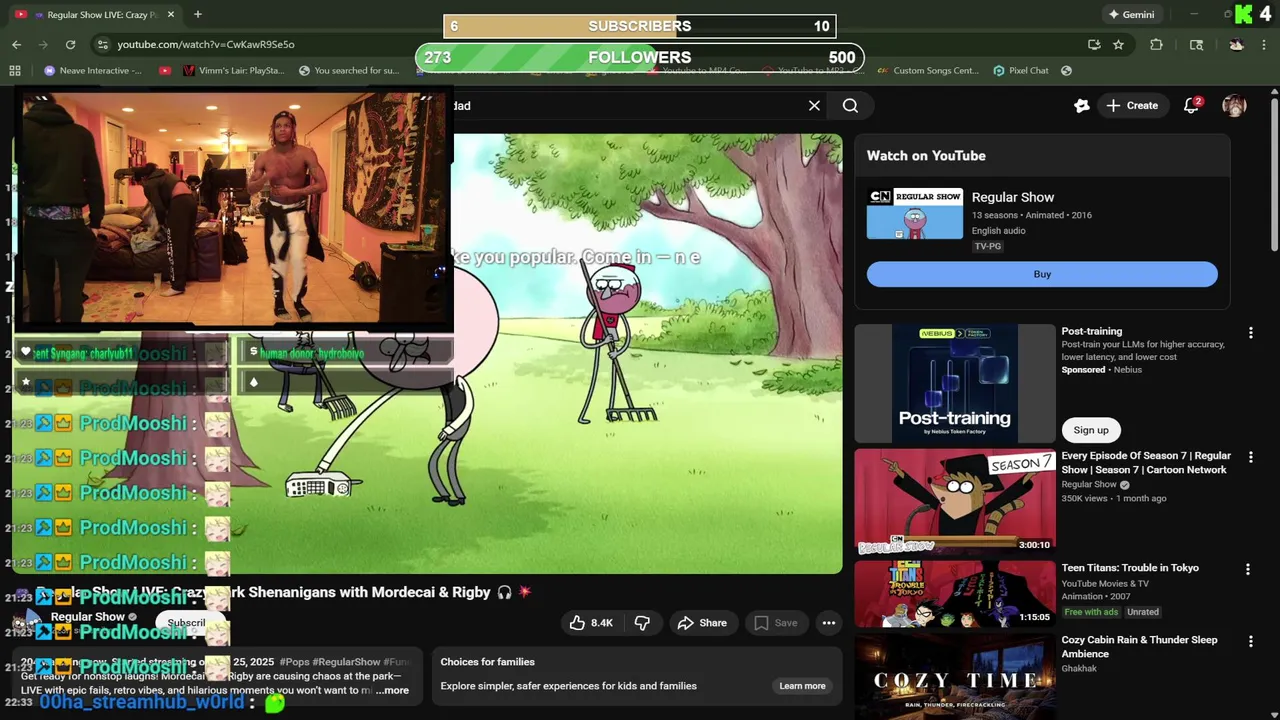This screenshot has height=720, width=1280.
Task: Open the YouTube Create menu
Action: click(1131, 105)
